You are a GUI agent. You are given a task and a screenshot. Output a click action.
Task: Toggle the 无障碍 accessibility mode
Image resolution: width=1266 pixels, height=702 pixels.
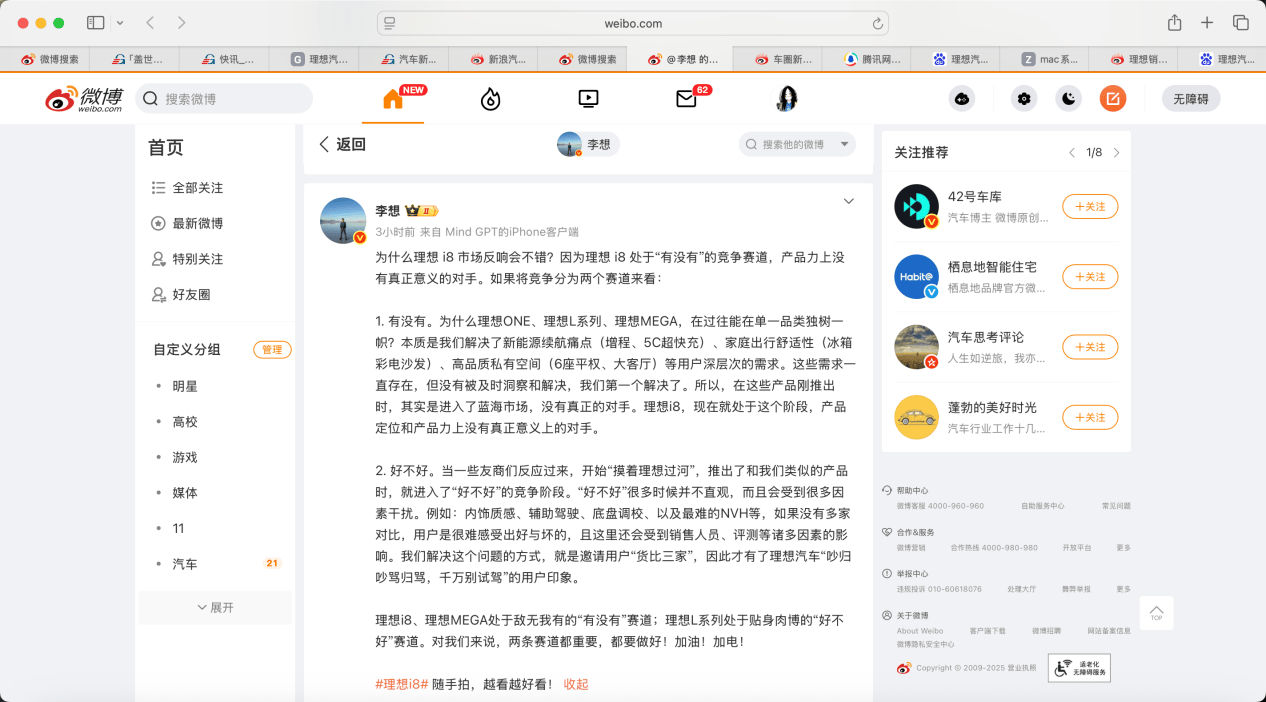click(1190, 98)
